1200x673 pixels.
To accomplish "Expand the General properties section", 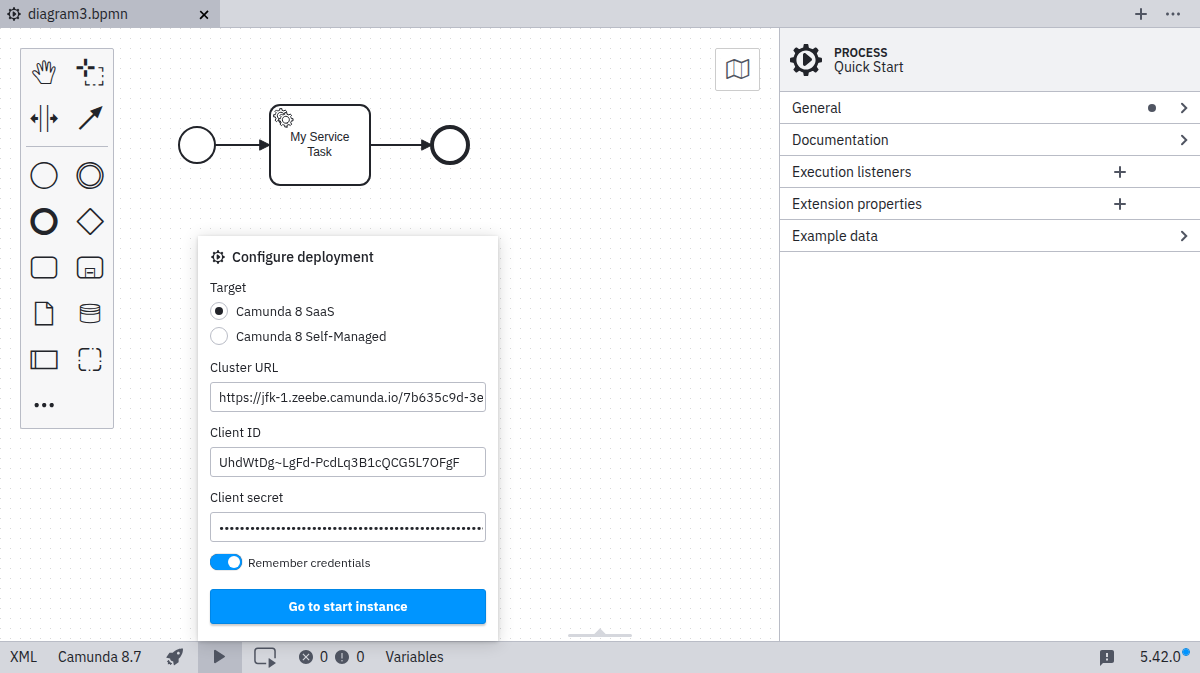I will point(990,107).
